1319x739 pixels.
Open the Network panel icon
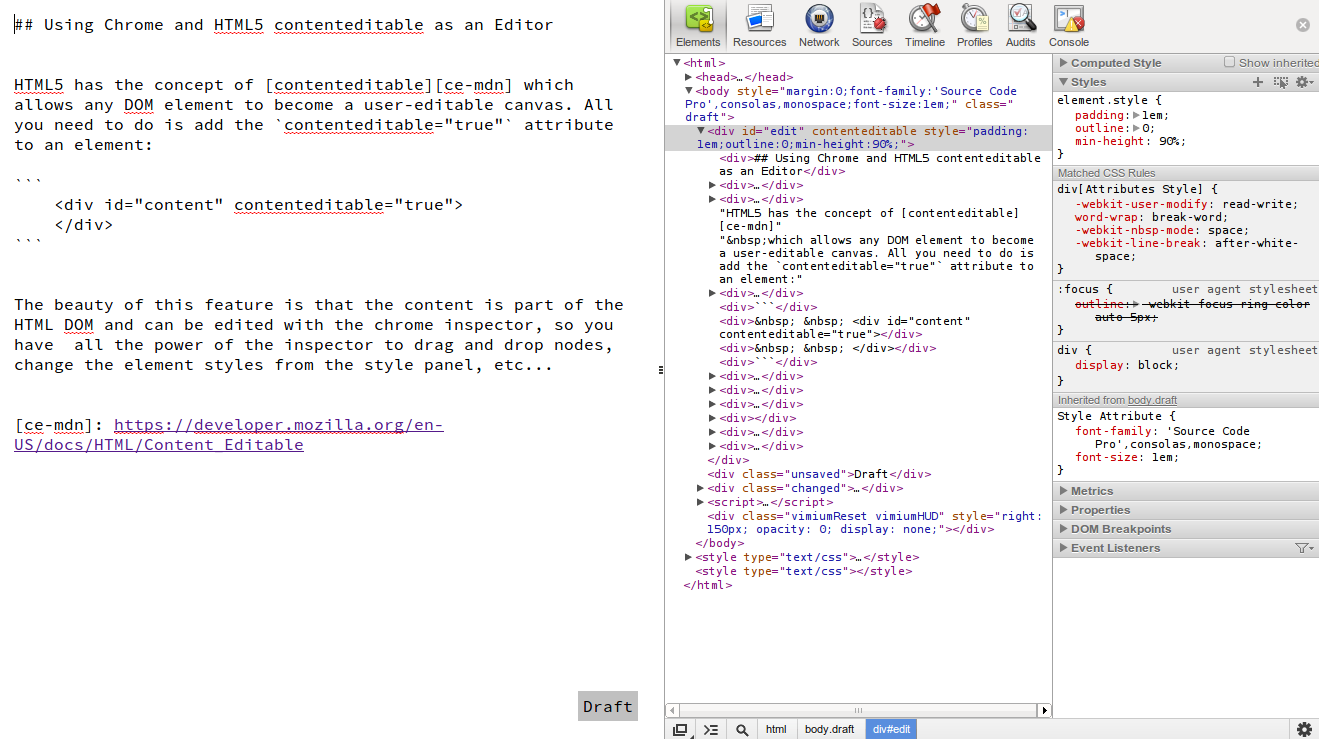819,26
